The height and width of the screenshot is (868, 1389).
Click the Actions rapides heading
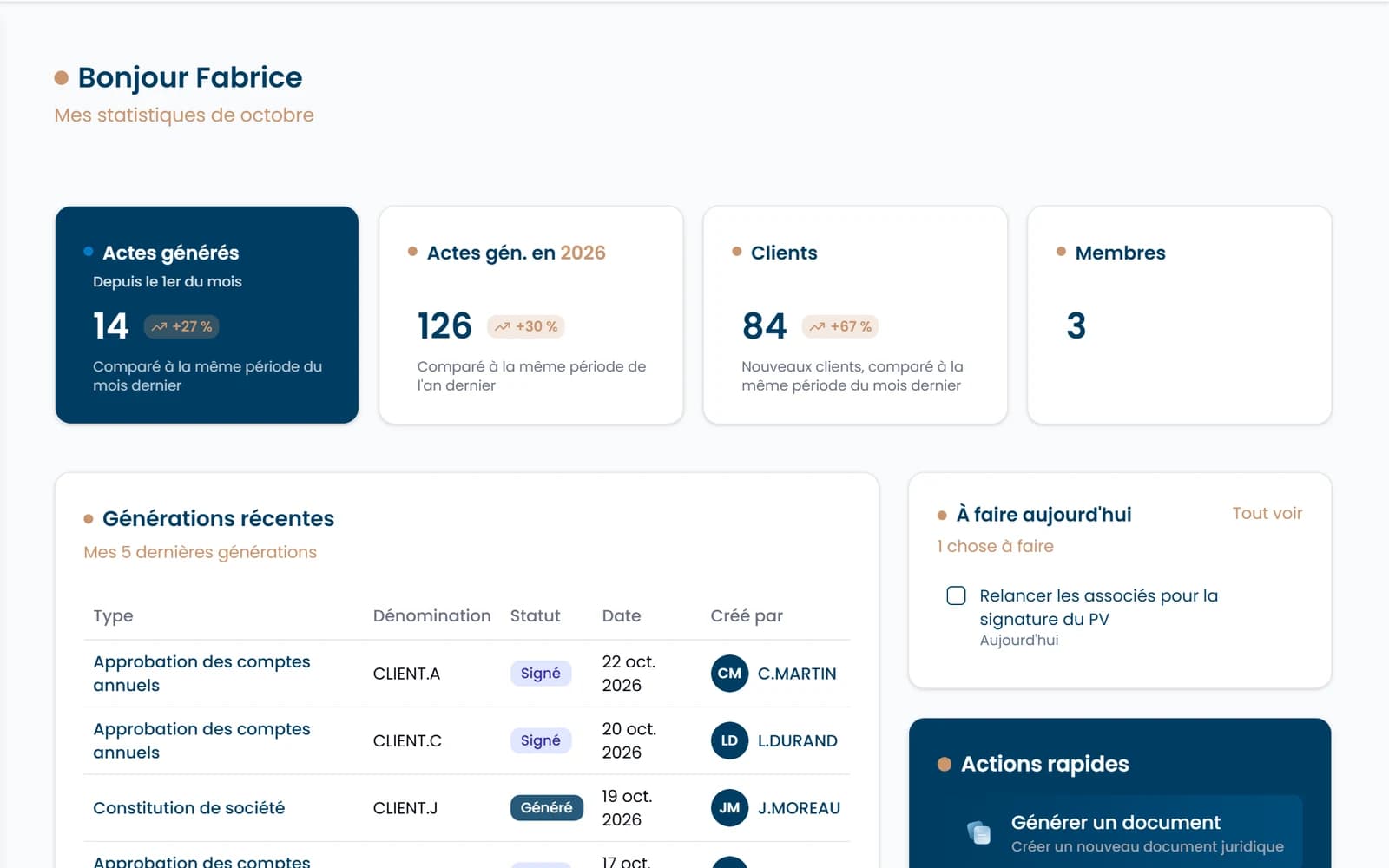click(x=1045, y=764)
